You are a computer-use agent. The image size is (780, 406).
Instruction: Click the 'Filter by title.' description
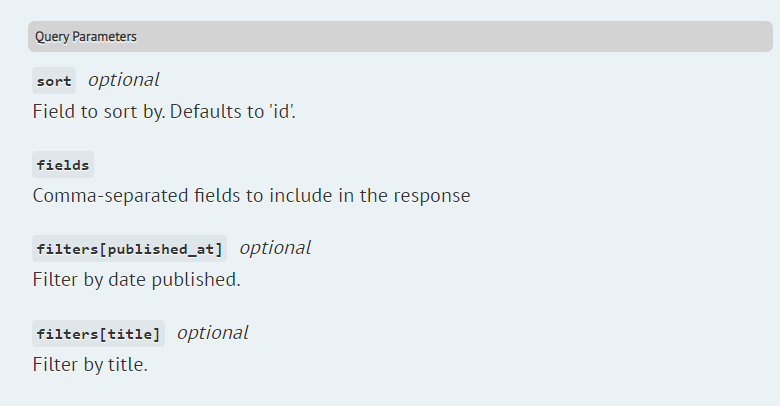tap(90, 365)
